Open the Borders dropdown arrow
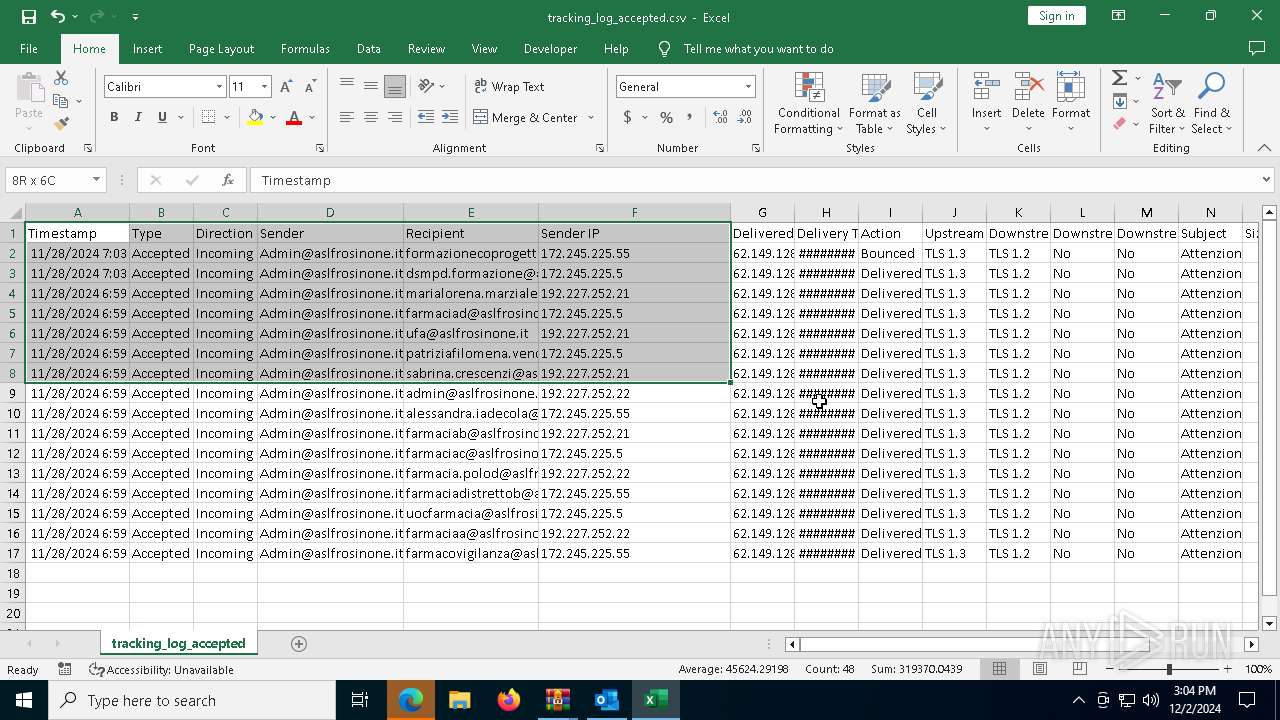Viewport: 1280px width, 720px height. pos(226,117)
